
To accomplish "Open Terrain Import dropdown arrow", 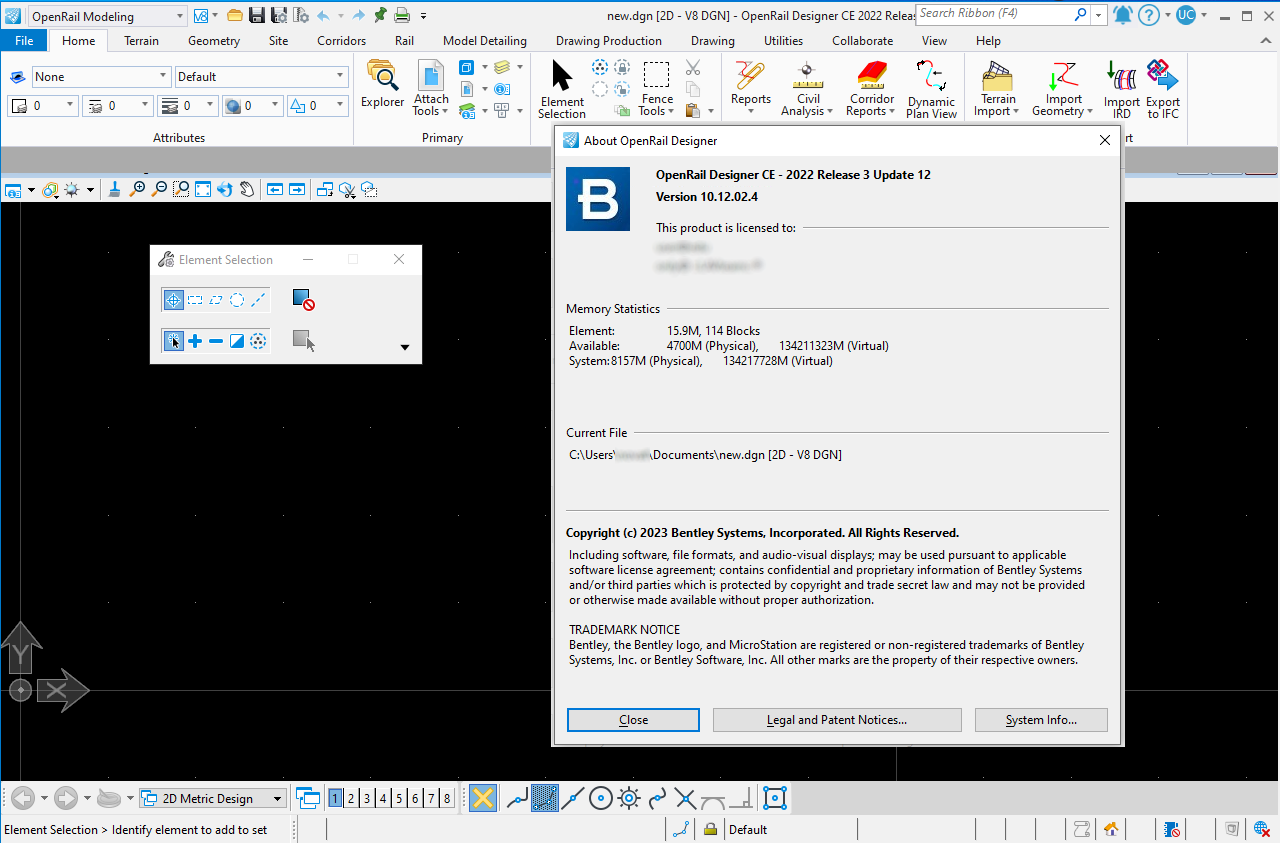I will pos(1015,112).
